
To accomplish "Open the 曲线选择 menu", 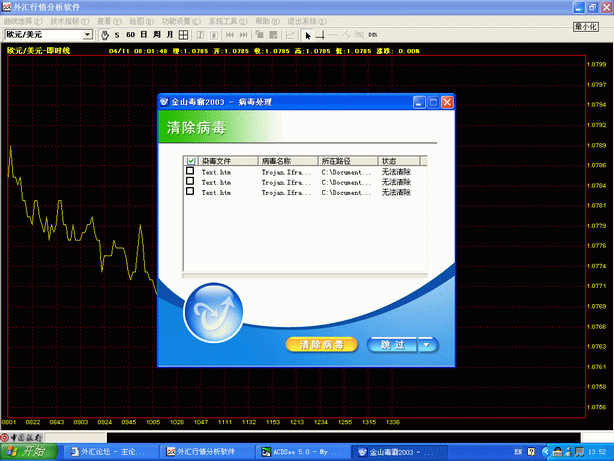I will pos(23,21).
